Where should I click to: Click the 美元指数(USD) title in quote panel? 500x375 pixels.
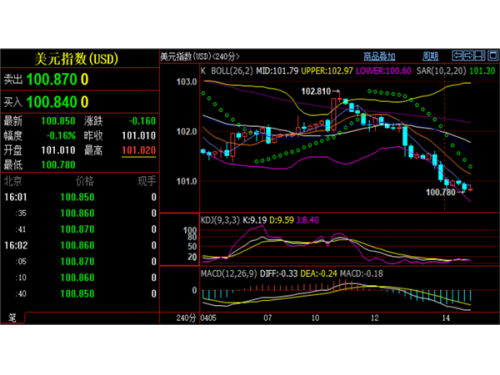click(x=76, y=59)
